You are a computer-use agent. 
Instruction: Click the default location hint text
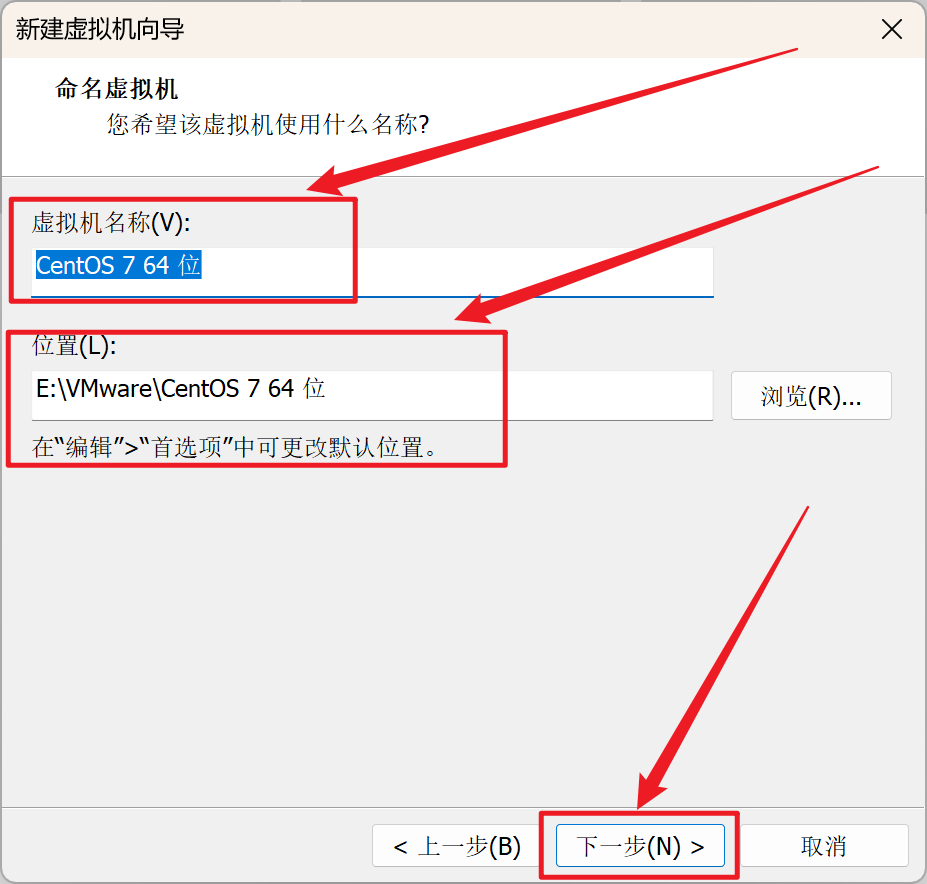(x=235, y=448)
